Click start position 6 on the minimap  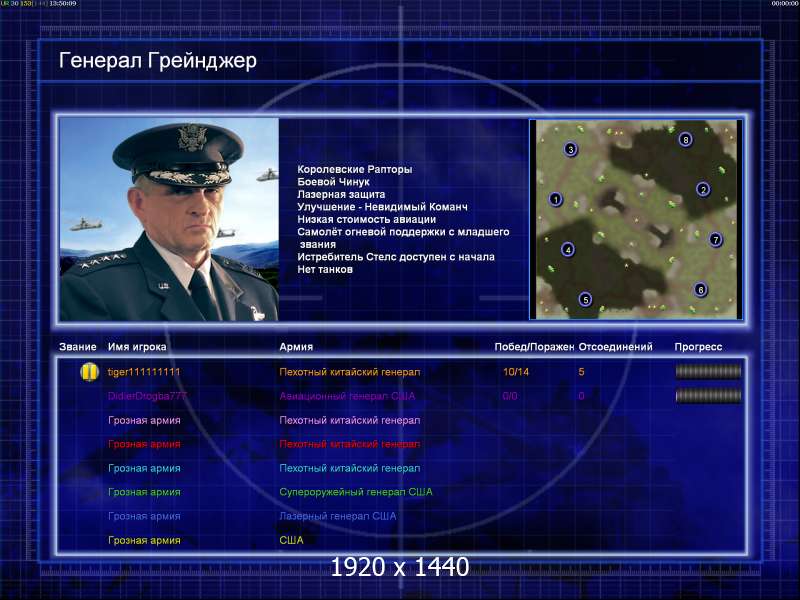(x=701, y=290)
